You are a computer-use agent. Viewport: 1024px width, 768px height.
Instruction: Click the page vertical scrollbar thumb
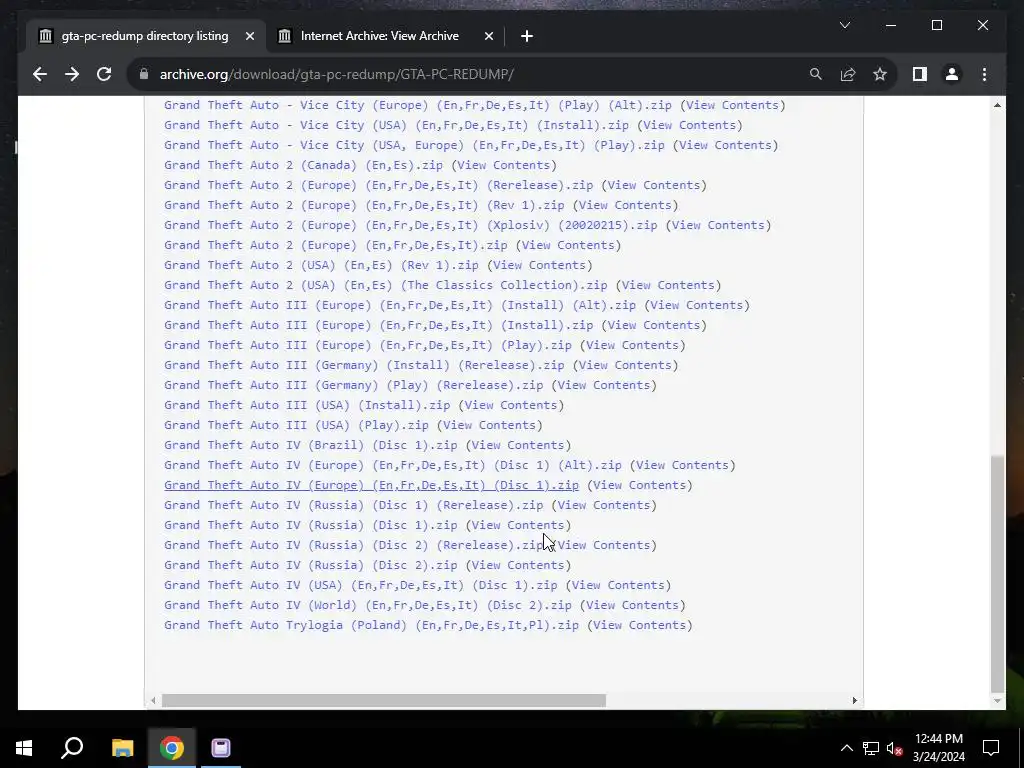997,574
